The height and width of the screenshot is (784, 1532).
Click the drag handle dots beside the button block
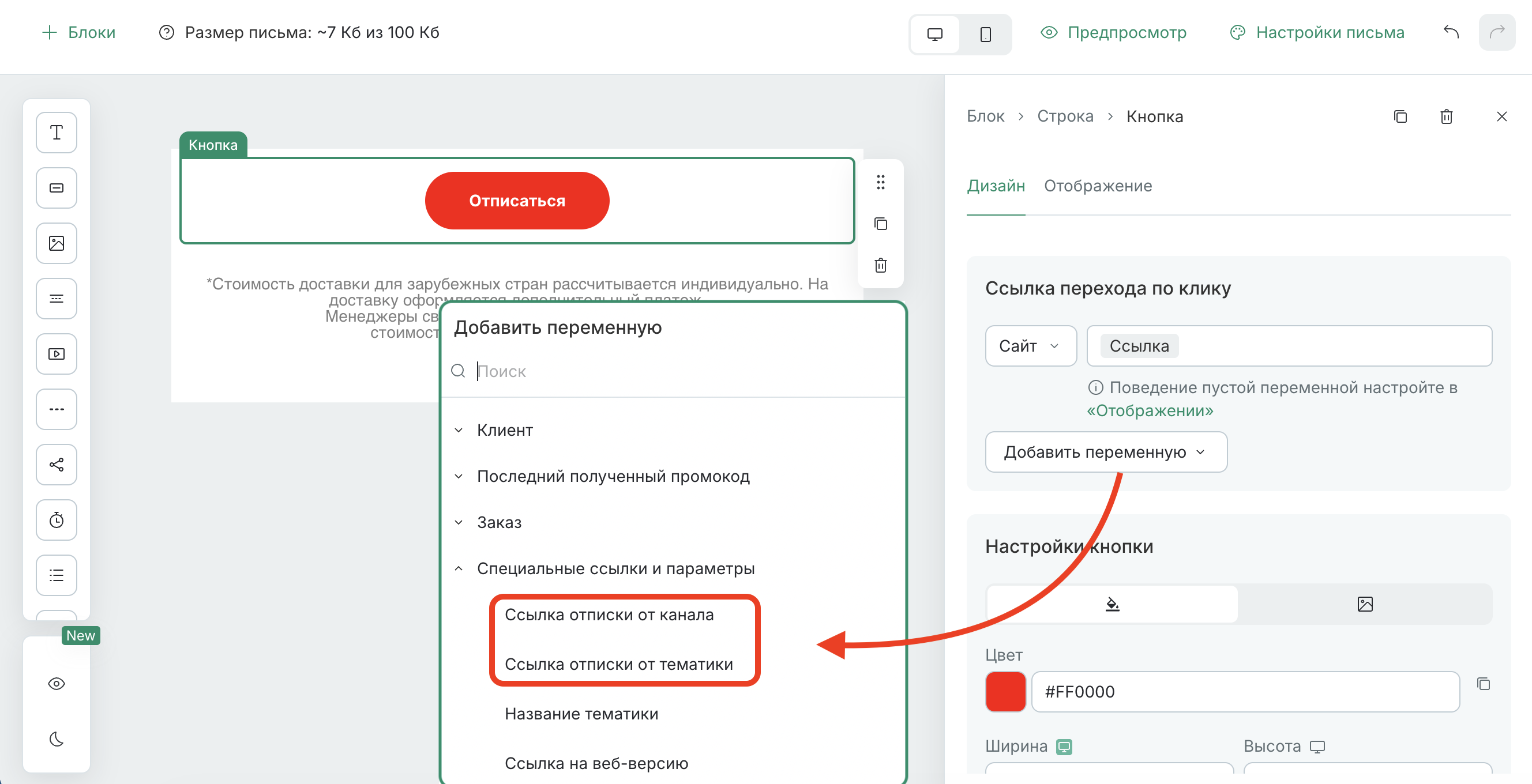click(881, 182)
